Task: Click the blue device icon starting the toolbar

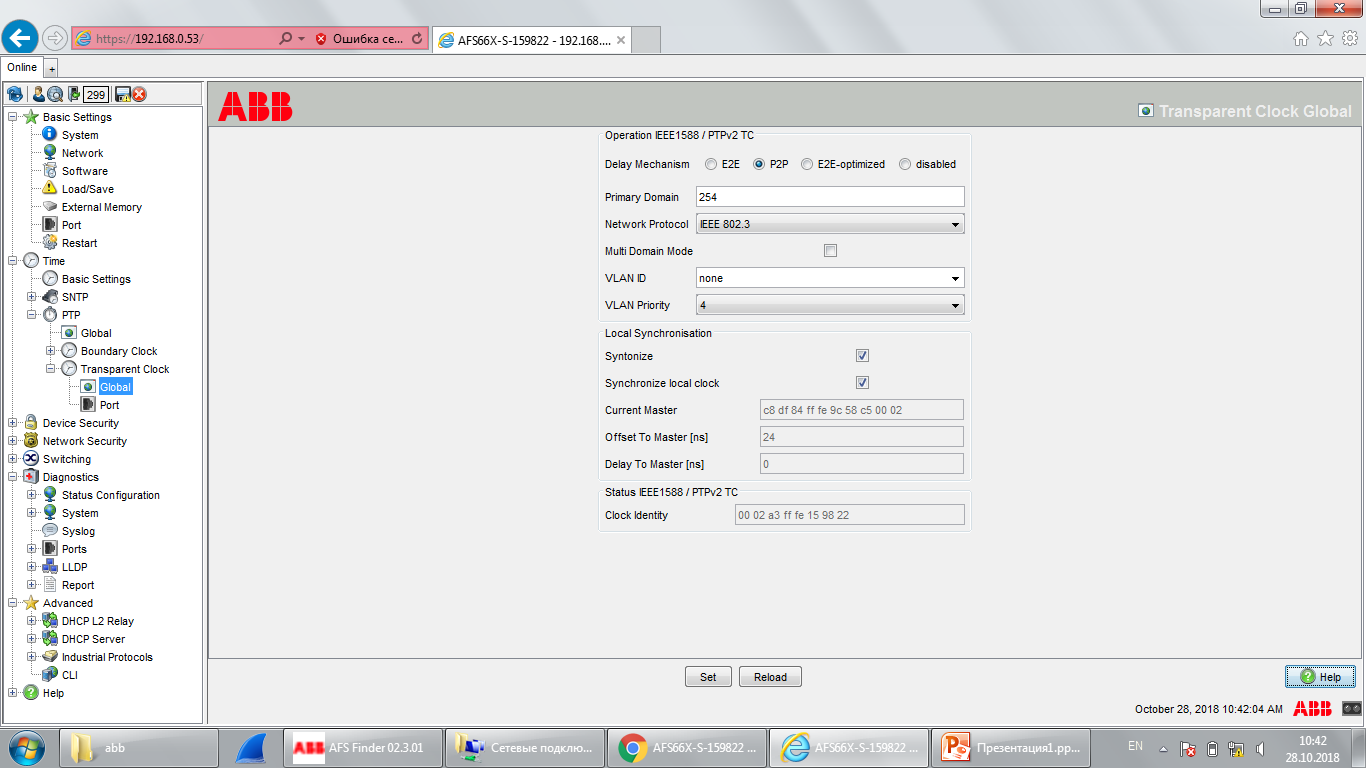Action: point(15,94)
